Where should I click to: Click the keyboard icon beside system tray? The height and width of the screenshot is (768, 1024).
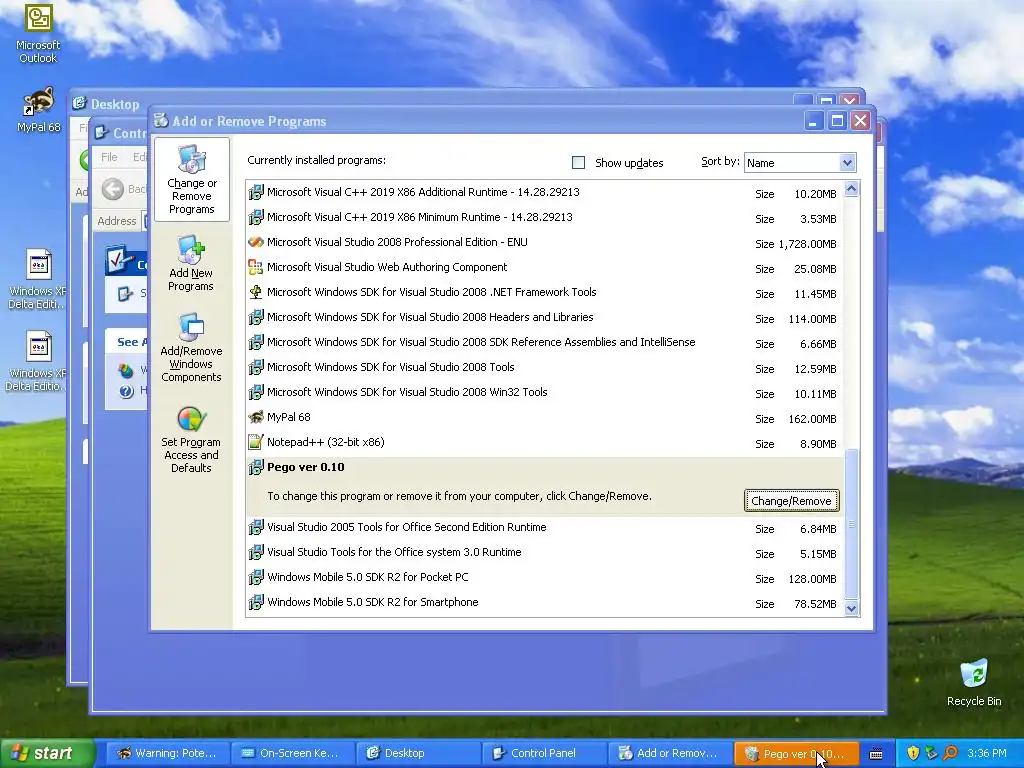coord(876,754)
